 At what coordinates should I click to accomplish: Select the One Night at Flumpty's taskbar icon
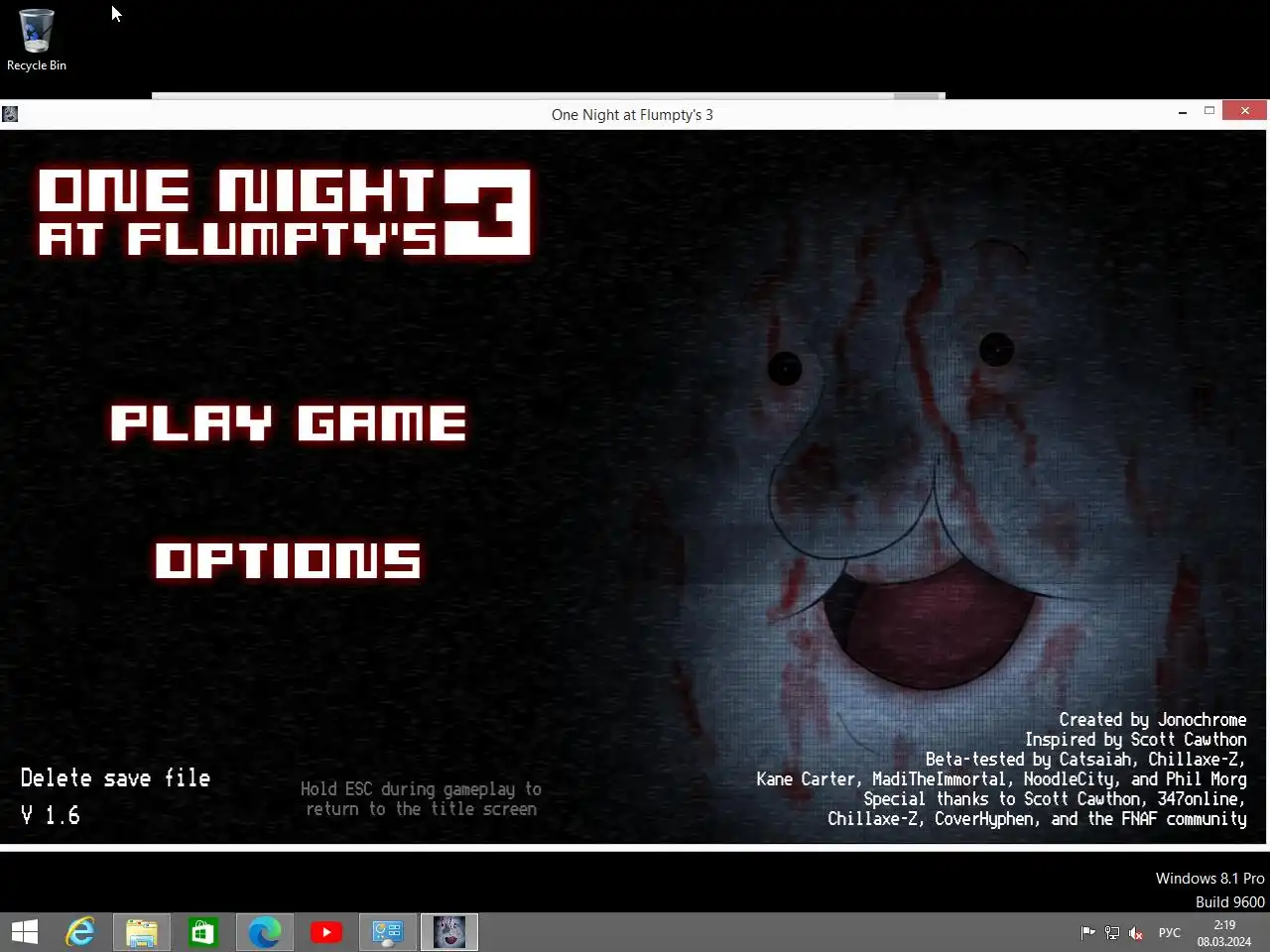point(449,932)
